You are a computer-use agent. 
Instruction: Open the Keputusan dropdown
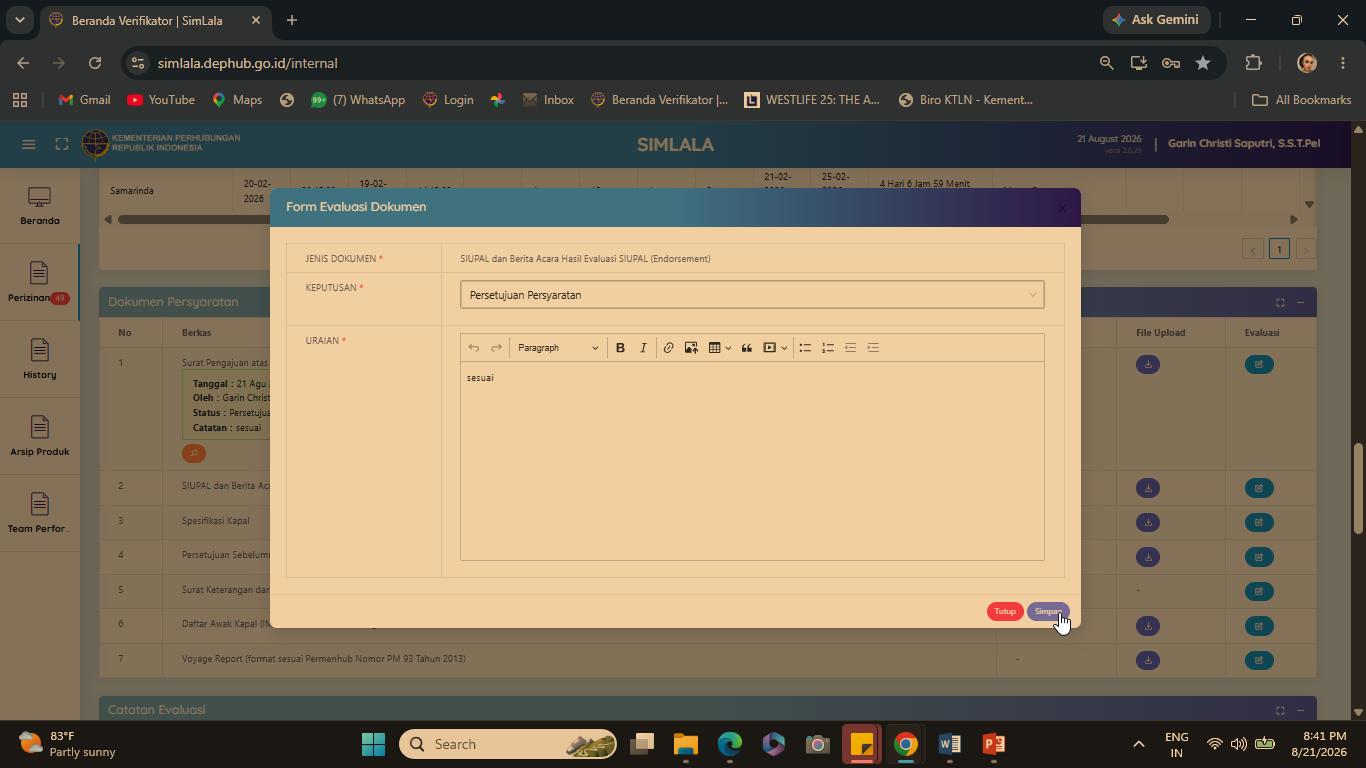point(752,295)
